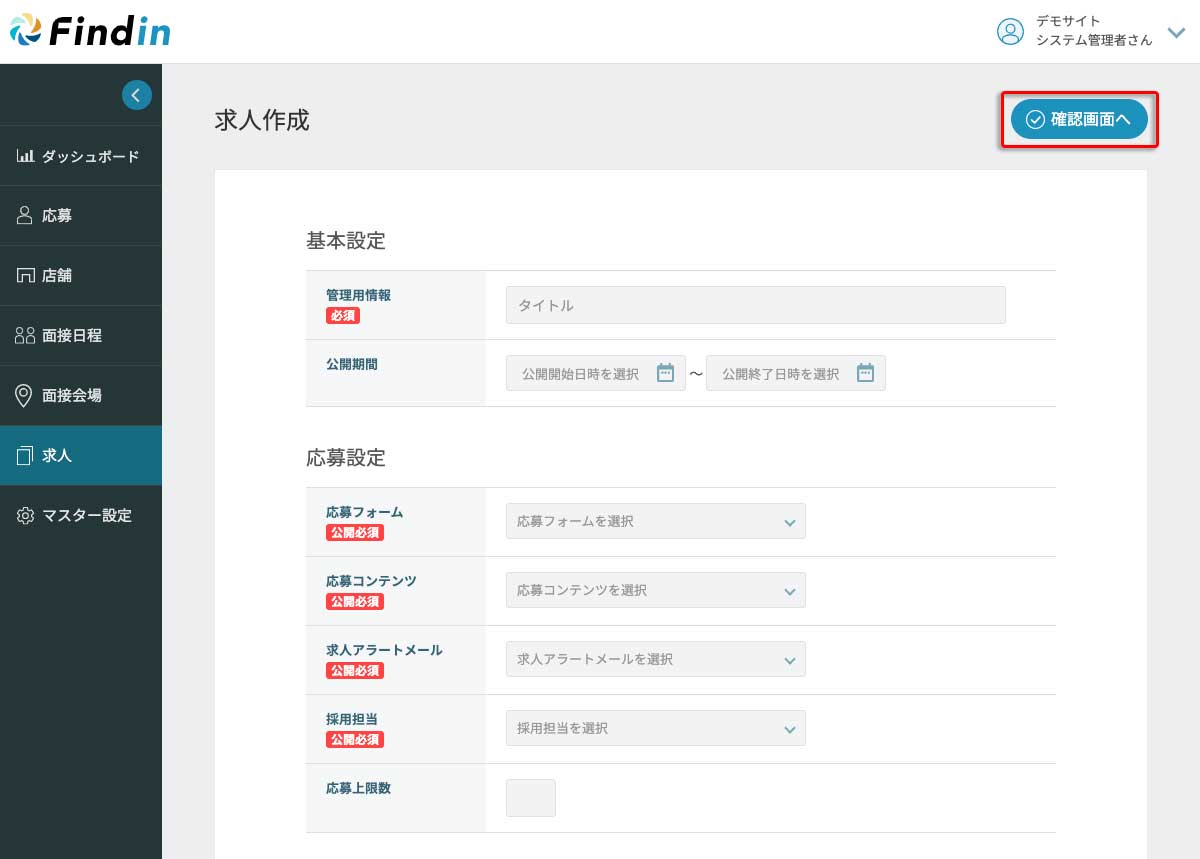Click the user profile avatar icon

click(x=1010, y=31)
